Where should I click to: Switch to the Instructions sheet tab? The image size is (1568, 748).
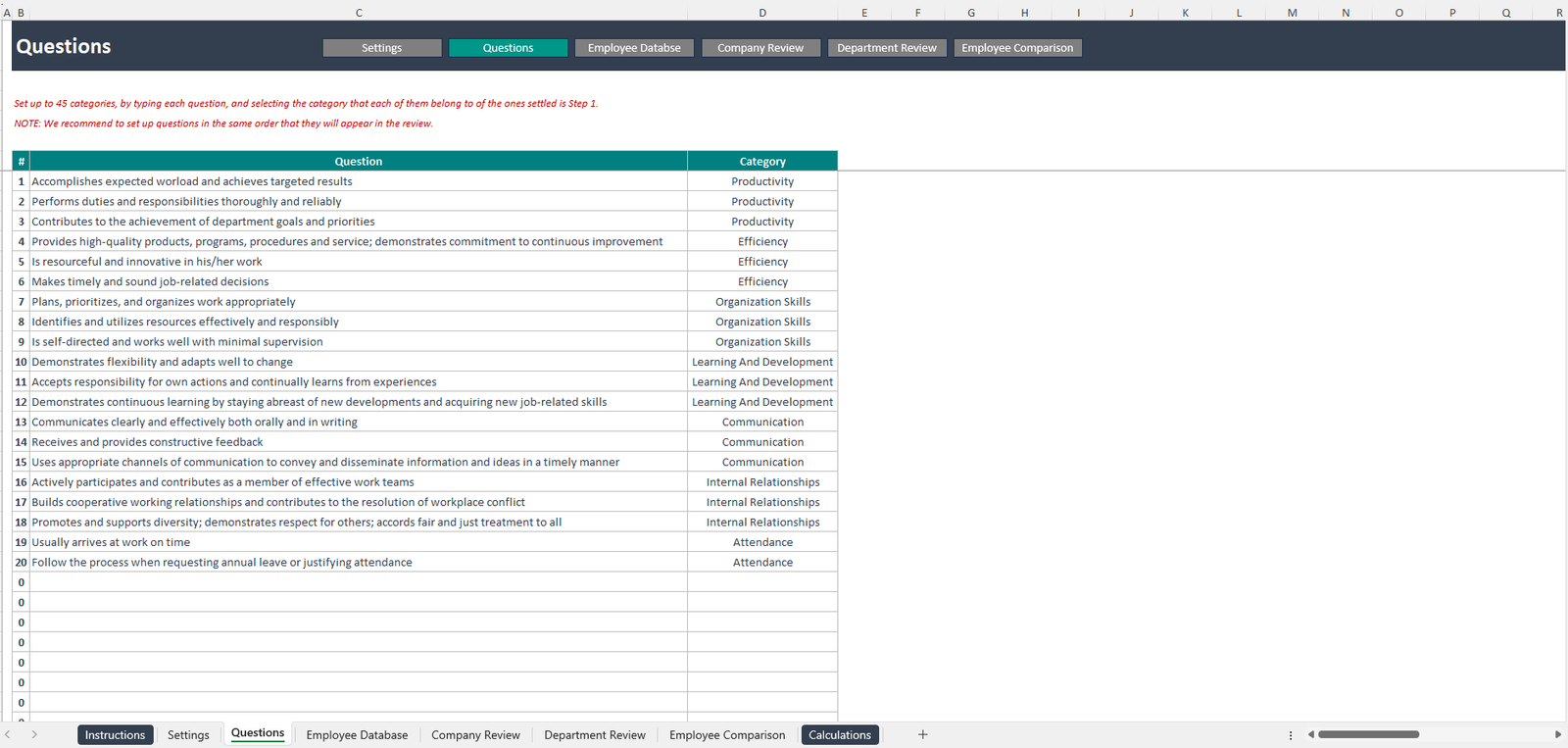115,734
